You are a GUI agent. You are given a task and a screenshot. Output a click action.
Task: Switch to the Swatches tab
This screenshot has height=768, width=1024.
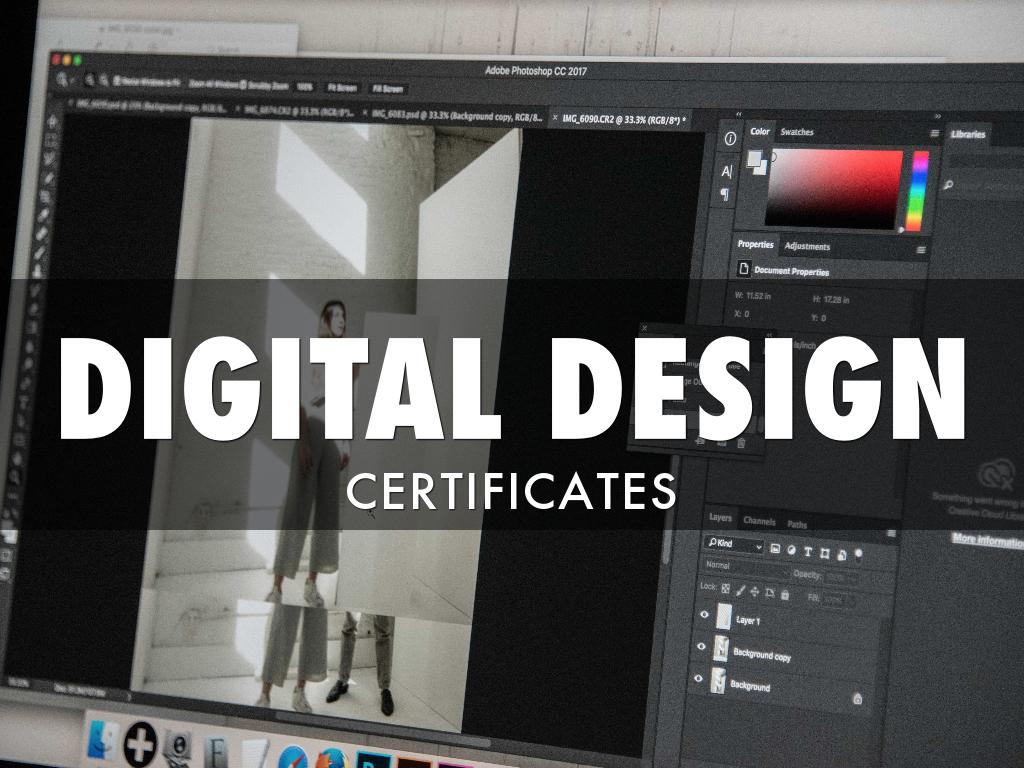tap(797, 132)
